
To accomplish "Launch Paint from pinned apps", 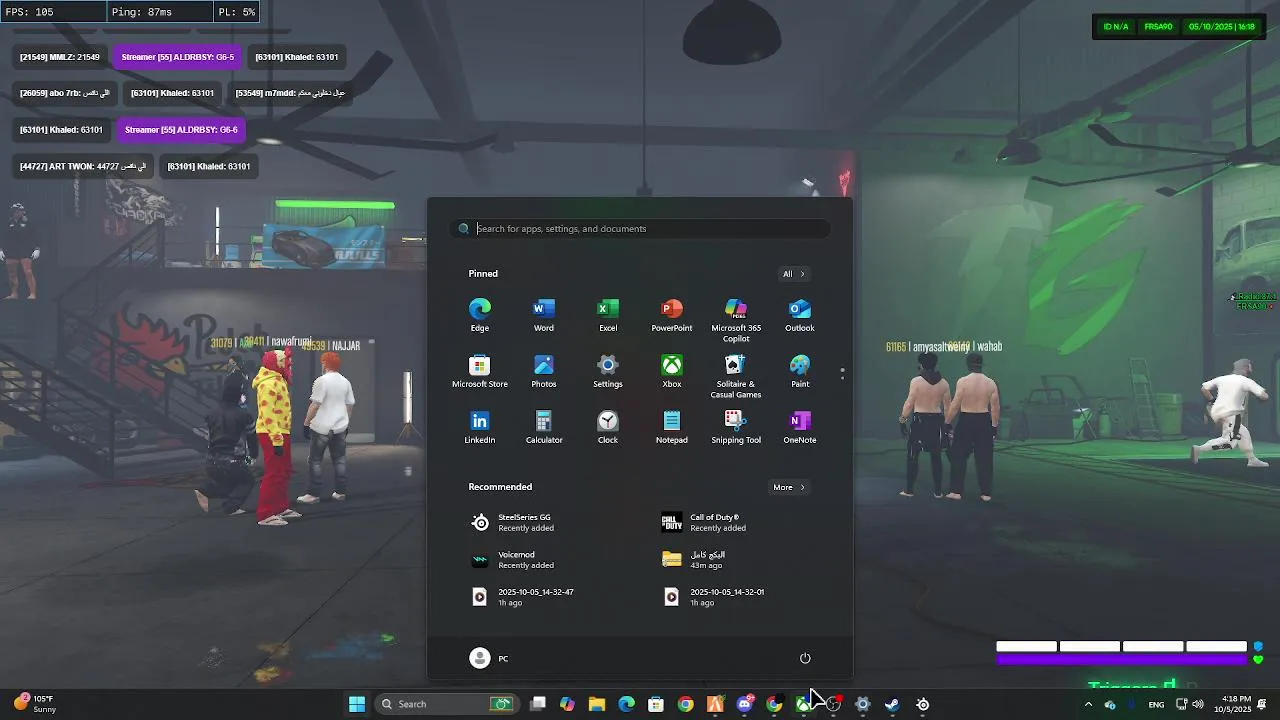I will click(x=800, y=371).
